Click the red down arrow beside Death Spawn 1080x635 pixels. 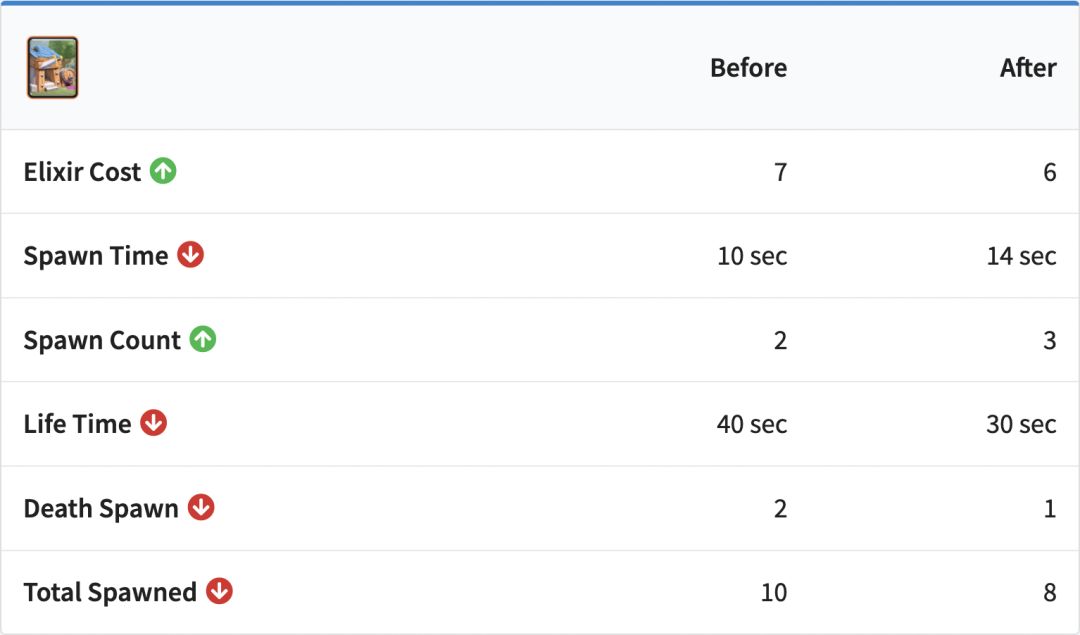[x=201, y=507]
